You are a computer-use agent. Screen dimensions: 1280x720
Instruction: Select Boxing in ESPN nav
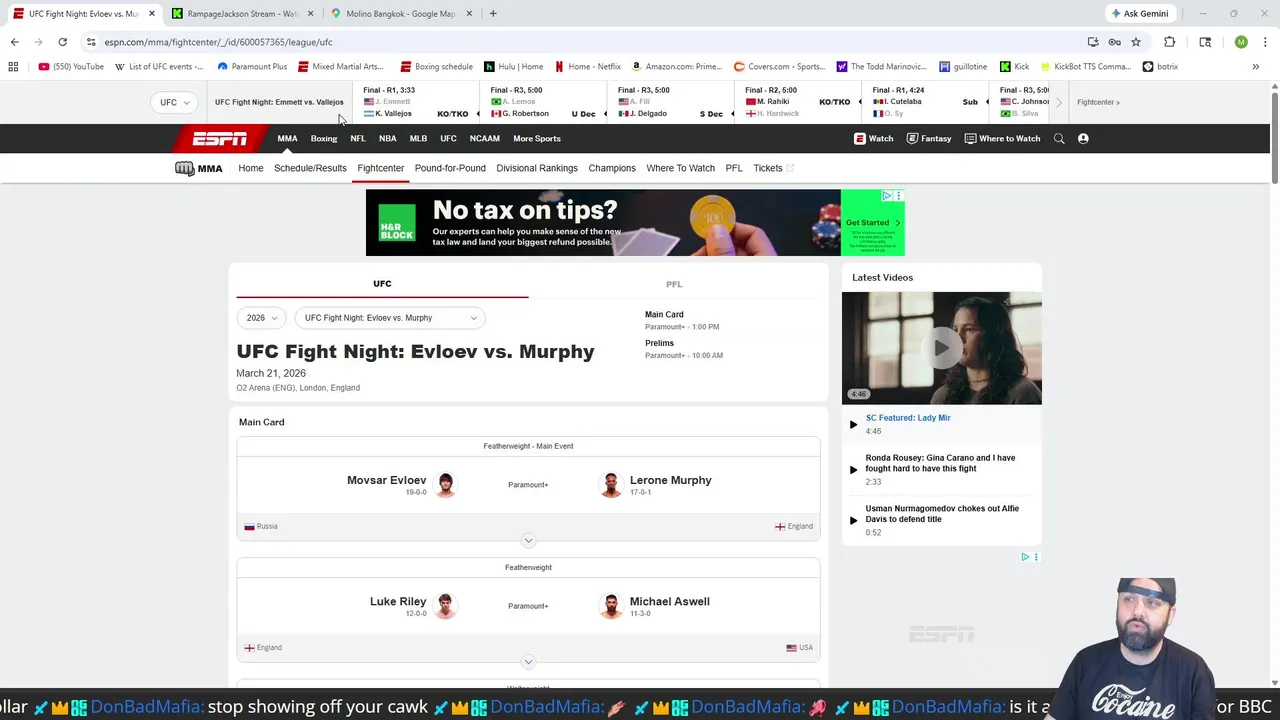pyautogui.click(x=324, y=139)
